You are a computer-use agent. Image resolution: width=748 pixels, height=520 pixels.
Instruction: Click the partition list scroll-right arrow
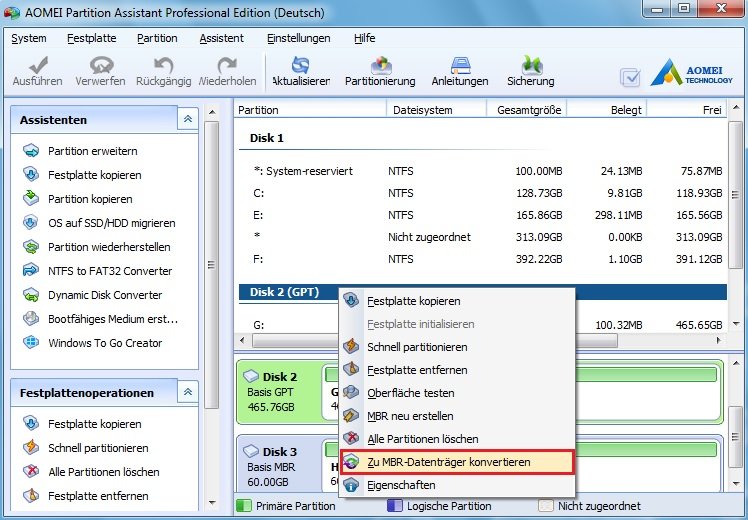(x=719, y=341)
